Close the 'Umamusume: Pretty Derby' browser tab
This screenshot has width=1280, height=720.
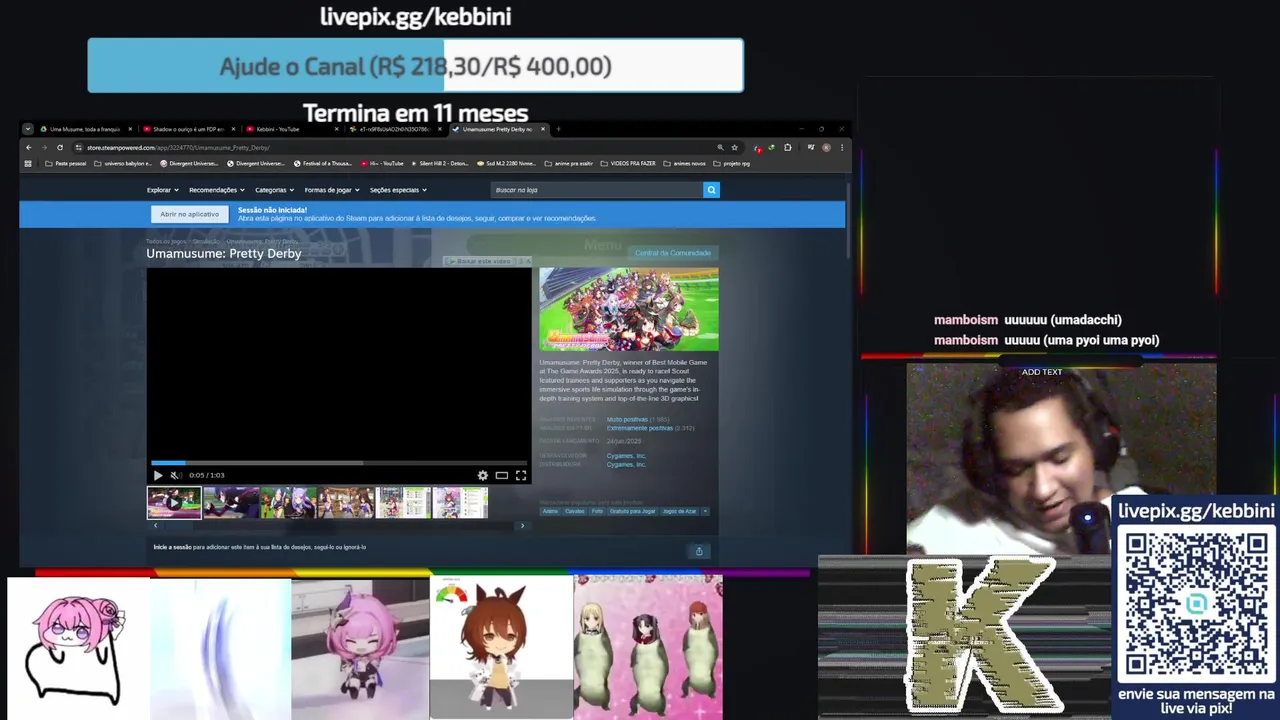tap(543, 129)
